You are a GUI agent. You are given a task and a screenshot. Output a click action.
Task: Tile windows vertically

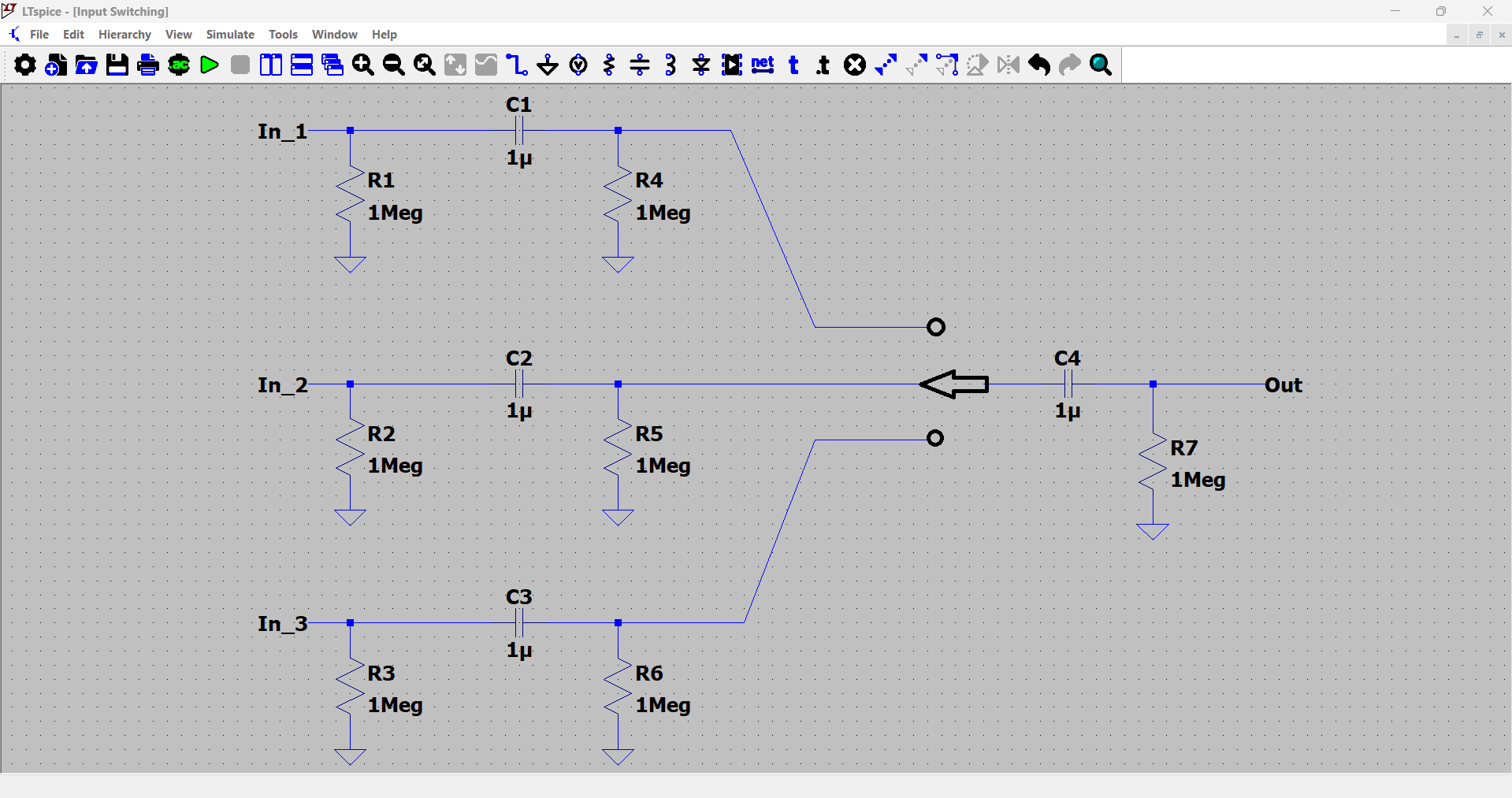(x=271, y=65)
